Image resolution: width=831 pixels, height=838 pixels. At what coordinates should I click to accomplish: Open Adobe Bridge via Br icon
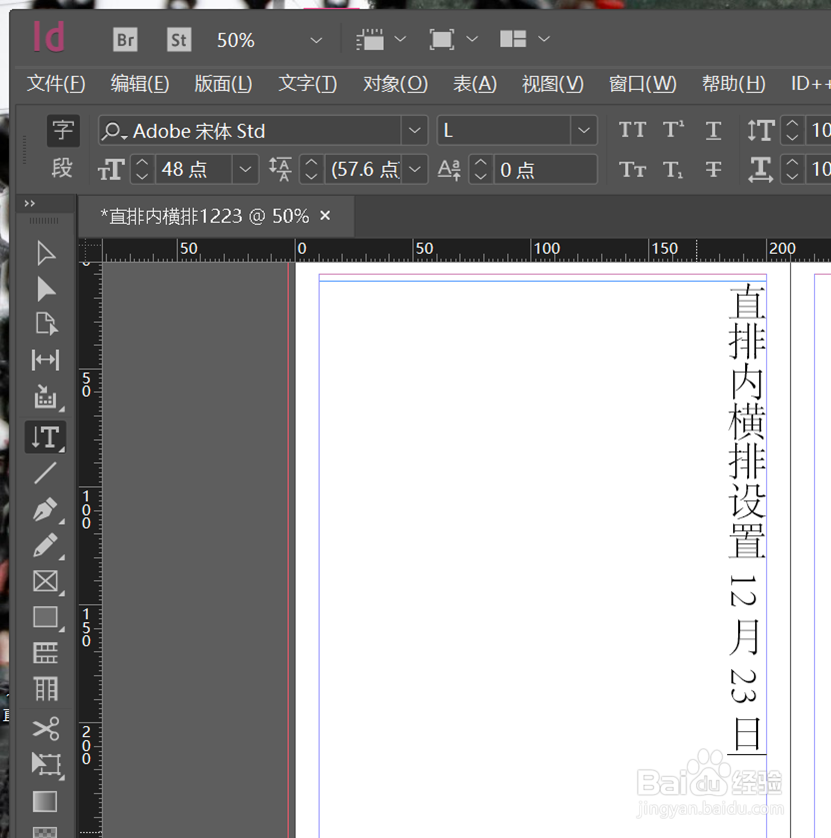pos(125,40)
